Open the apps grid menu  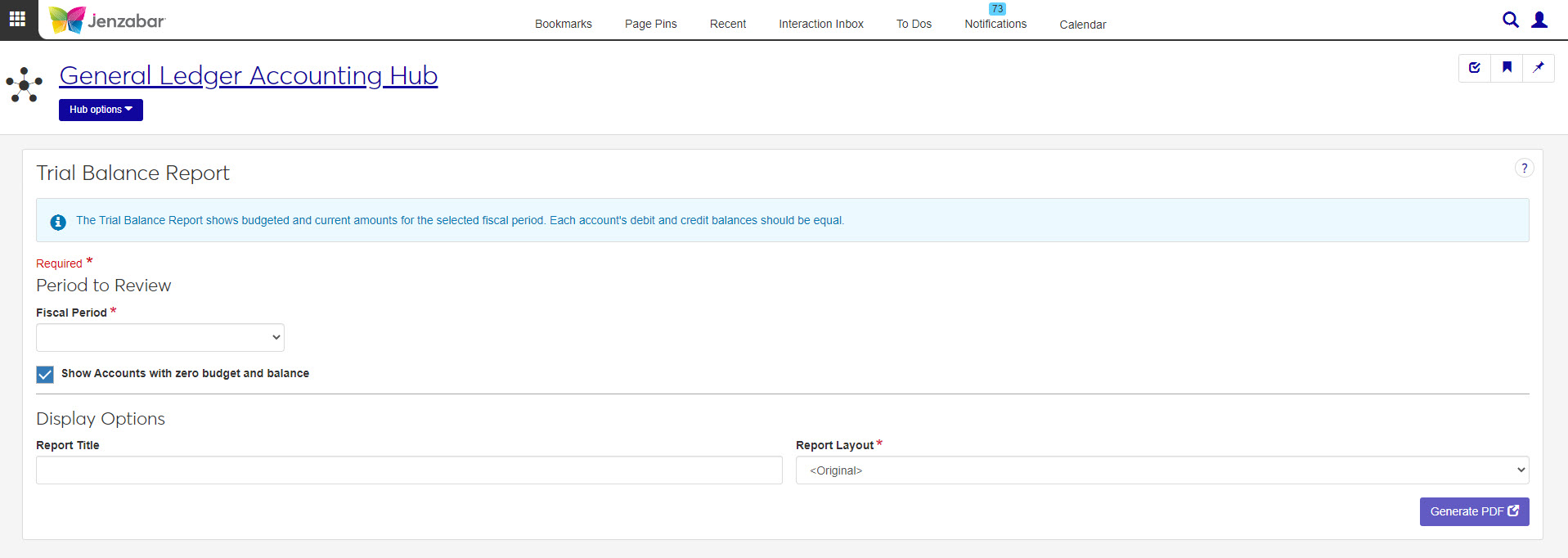(x=17, y=19)
